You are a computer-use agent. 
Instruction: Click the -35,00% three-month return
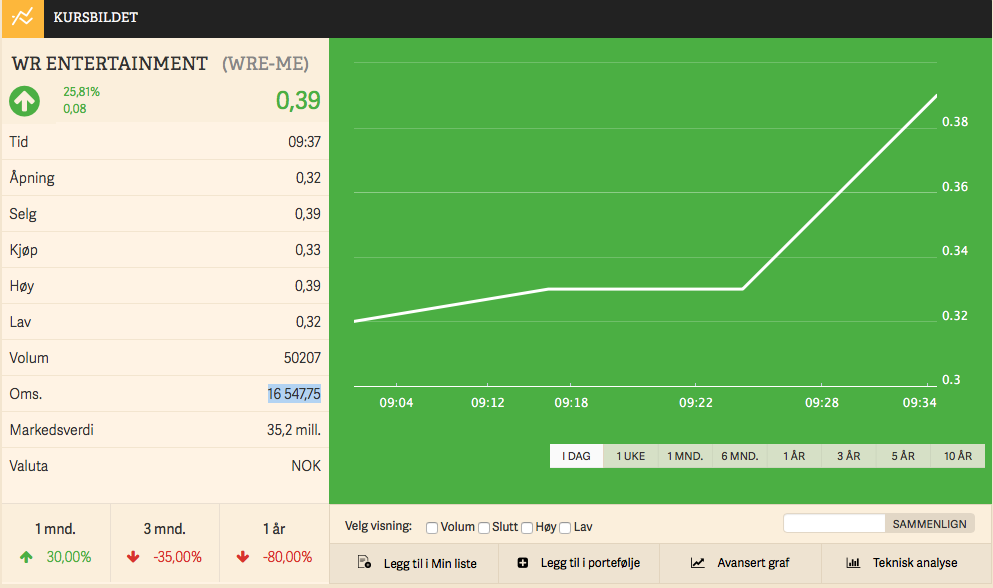(177, 557)
